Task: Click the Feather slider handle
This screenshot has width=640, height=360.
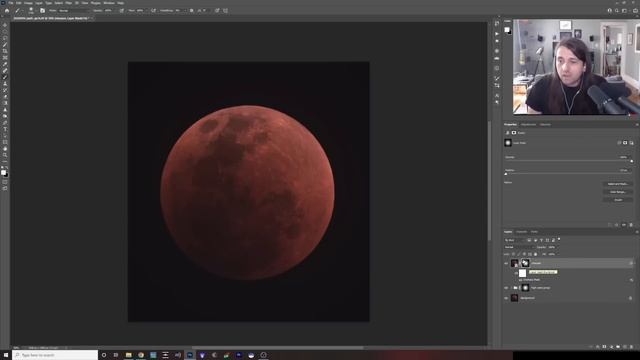Action: [506, 174]
